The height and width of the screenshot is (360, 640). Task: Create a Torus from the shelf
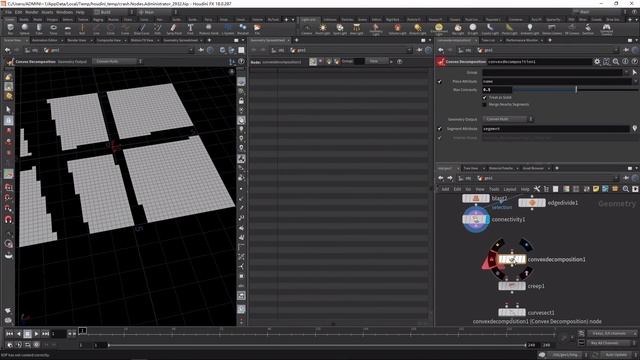pos(53,29)
